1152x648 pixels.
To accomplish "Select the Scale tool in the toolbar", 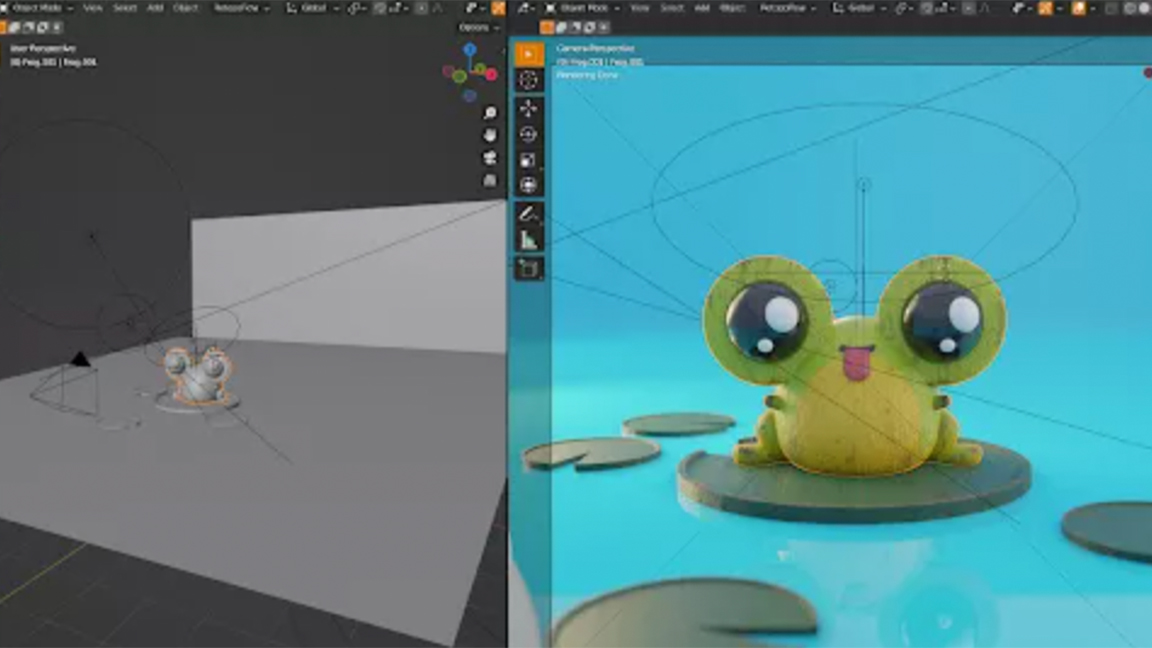I will coord(529,160).
